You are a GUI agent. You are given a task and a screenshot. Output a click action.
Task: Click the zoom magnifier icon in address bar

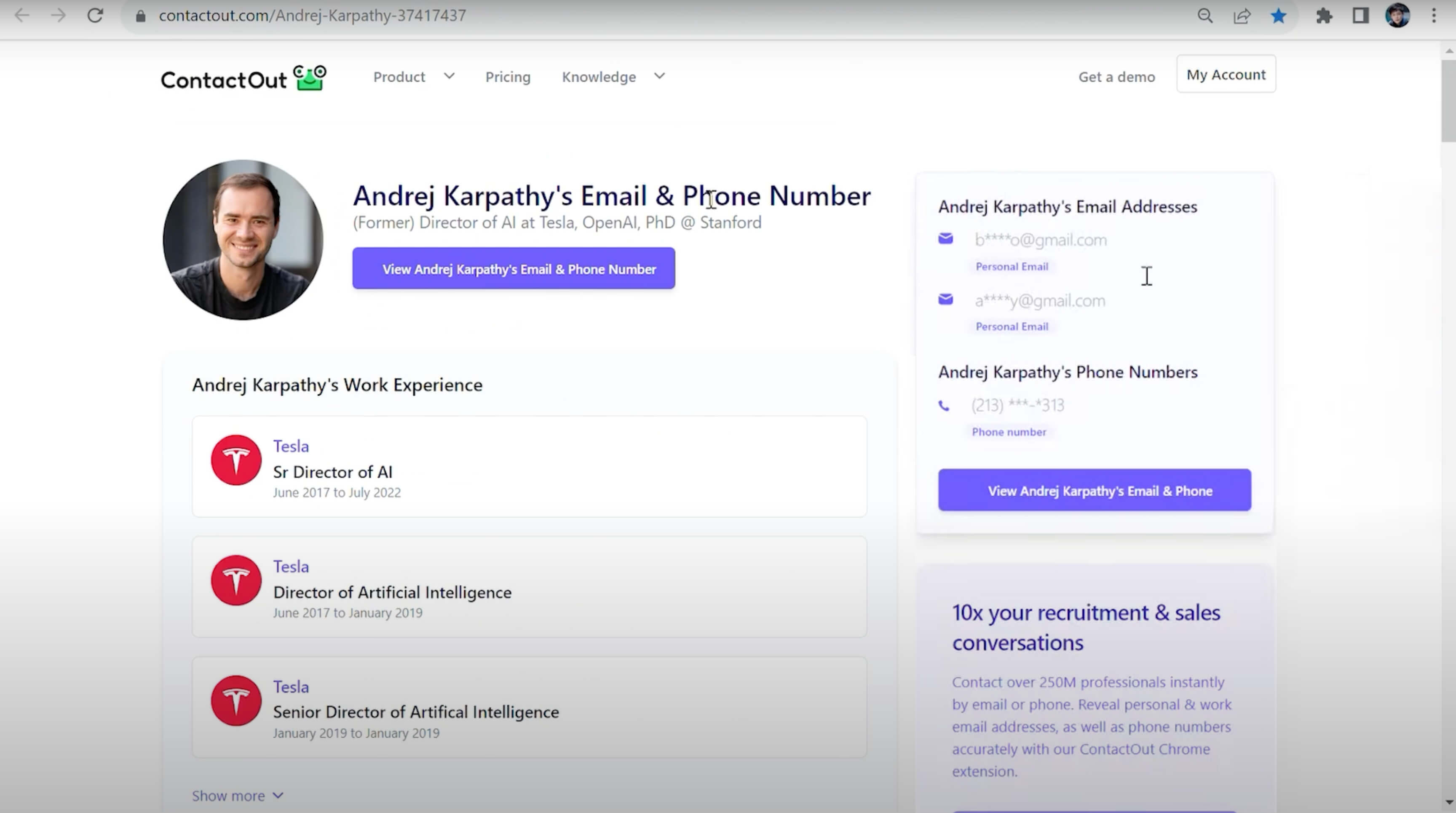tap(1205, 15)
